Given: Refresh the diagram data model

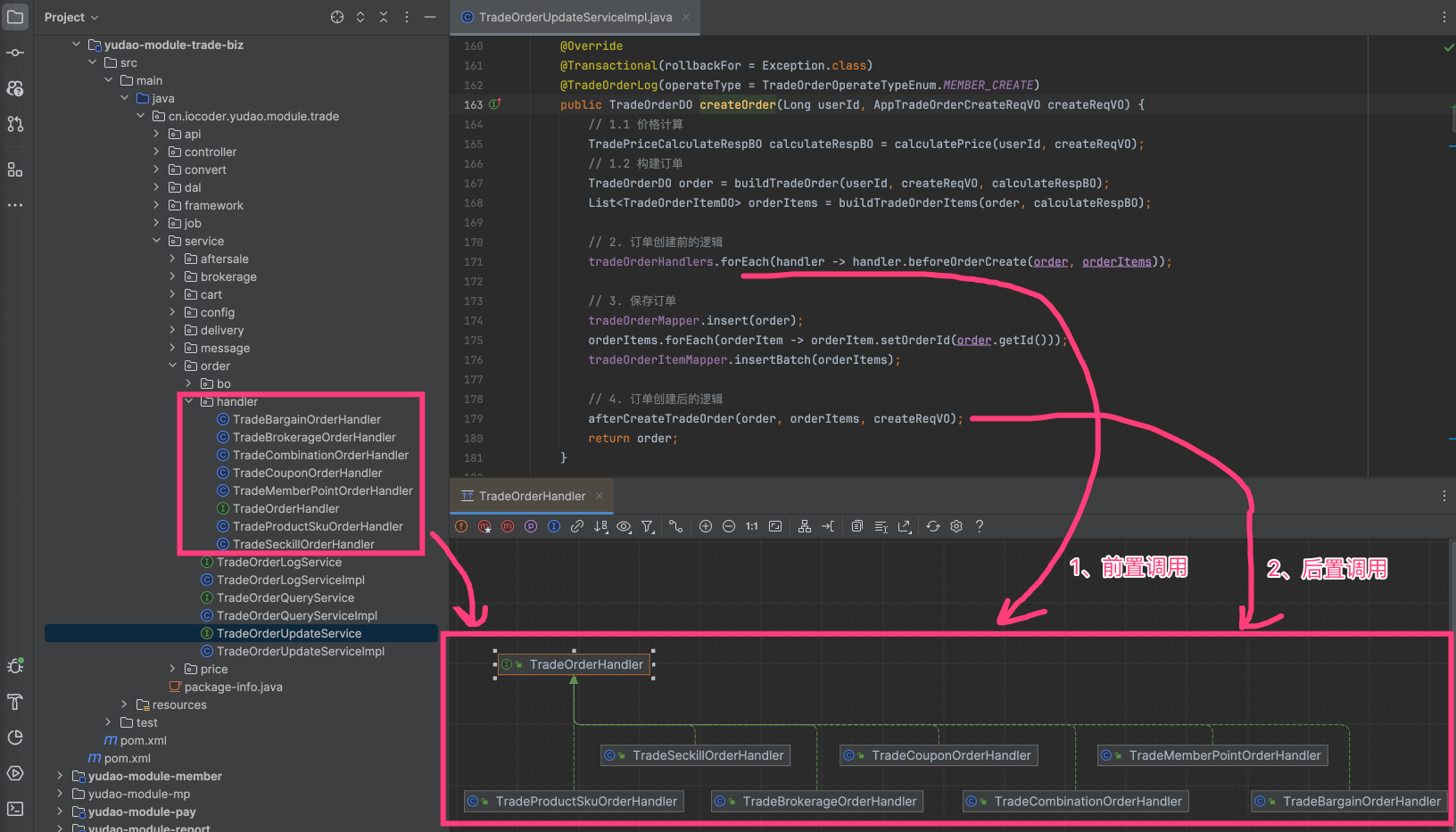Looking at the screenshot, I should tap(933, 526).
